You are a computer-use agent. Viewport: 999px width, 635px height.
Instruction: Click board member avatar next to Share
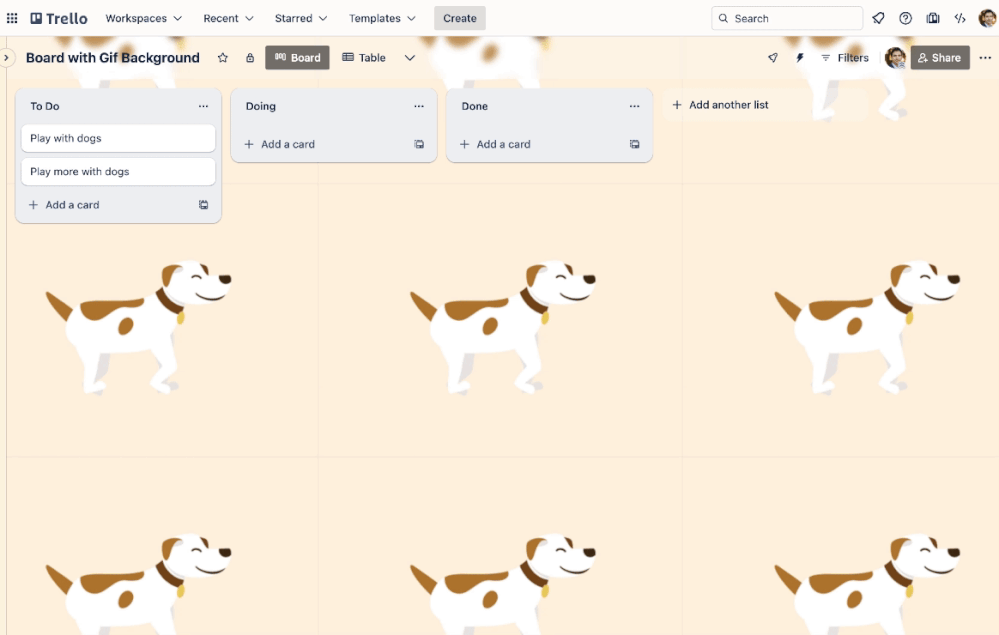[895, 58]
